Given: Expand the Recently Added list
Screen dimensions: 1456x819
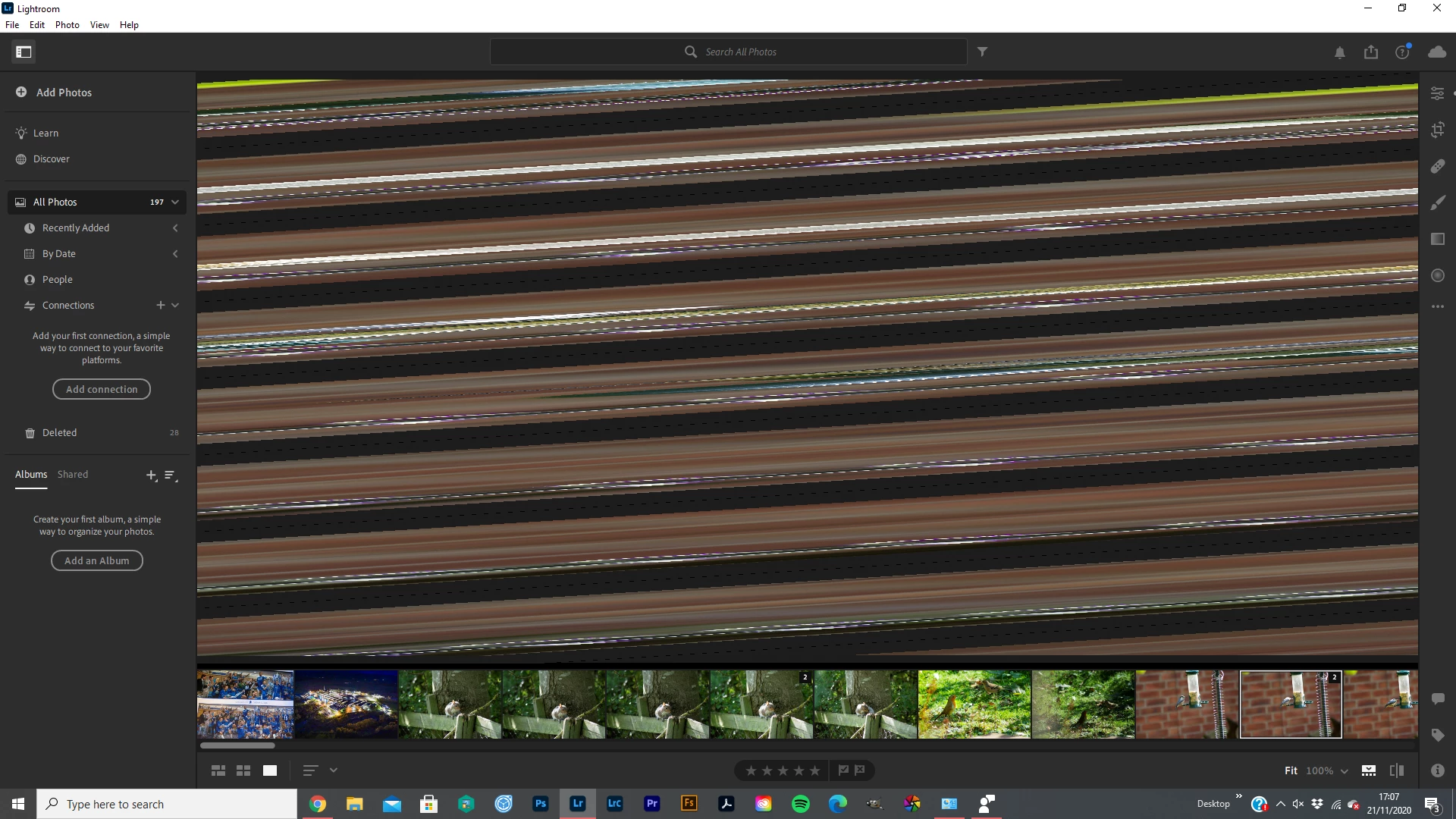Looking at the screenshot, I should (175, 228).
